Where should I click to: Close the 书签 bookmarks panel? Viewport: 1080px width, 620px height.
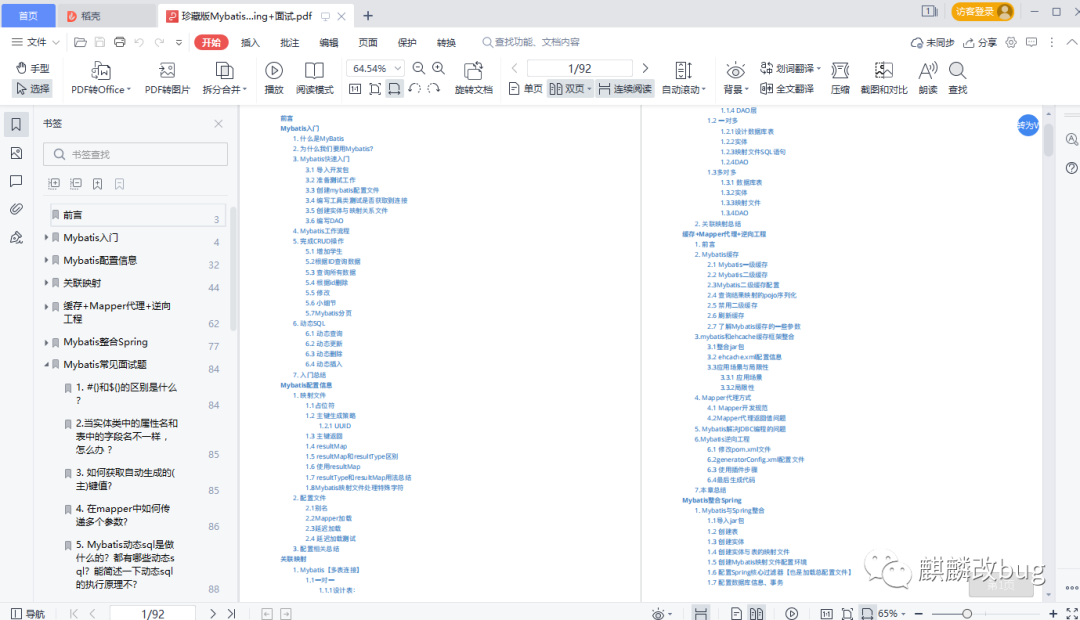tap(218, 123)
